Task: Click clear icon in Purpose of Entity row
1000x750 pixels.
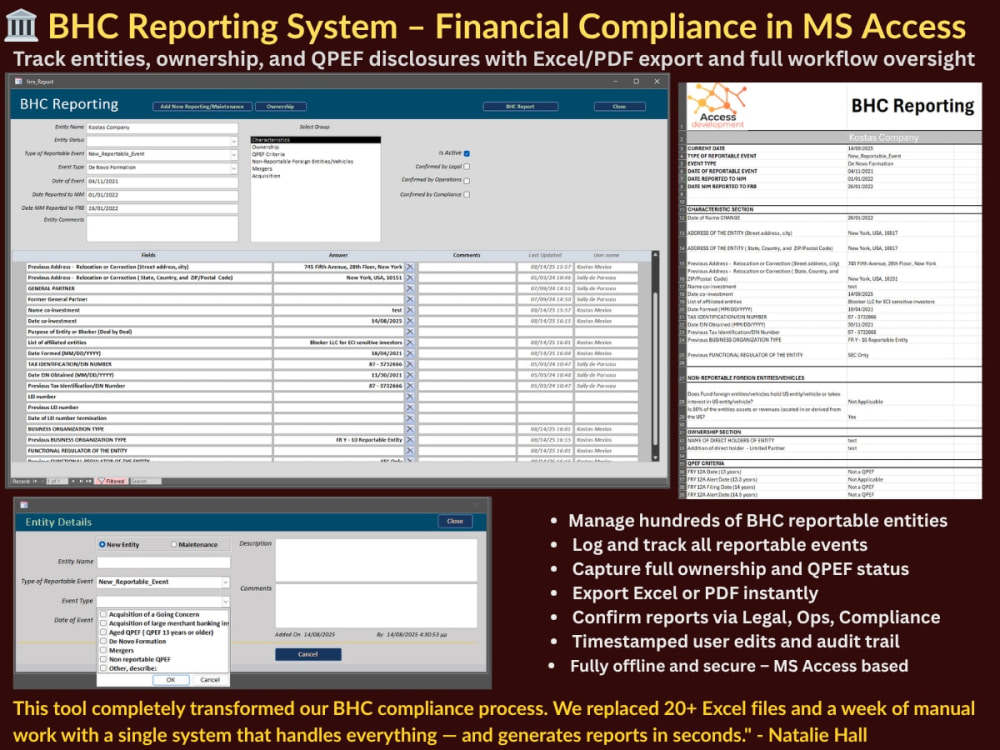Action: pos(410,332)
